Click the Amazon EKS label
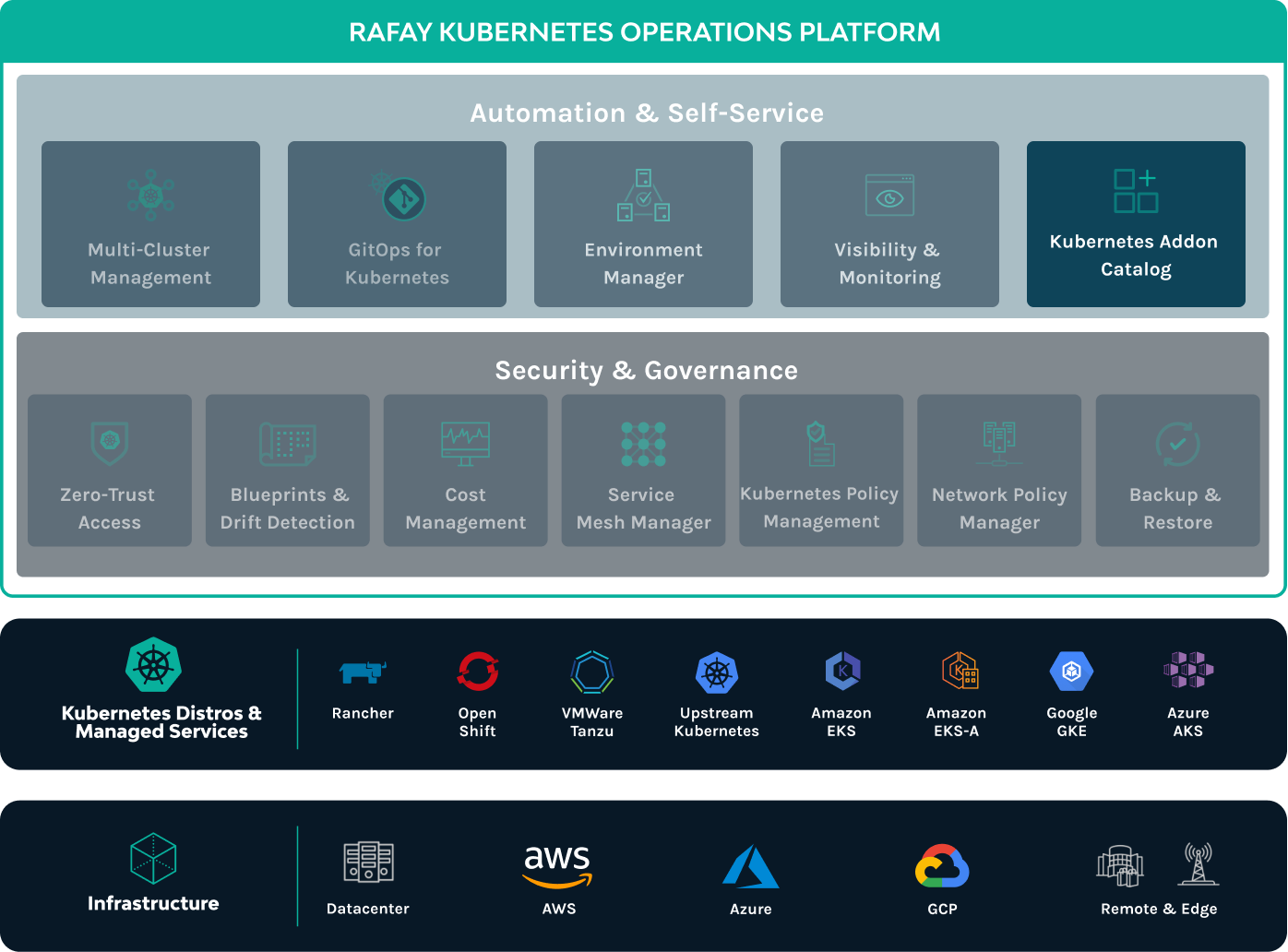Image resolution: width=1288 pixels, height=952 pixels. coord(841,721)
